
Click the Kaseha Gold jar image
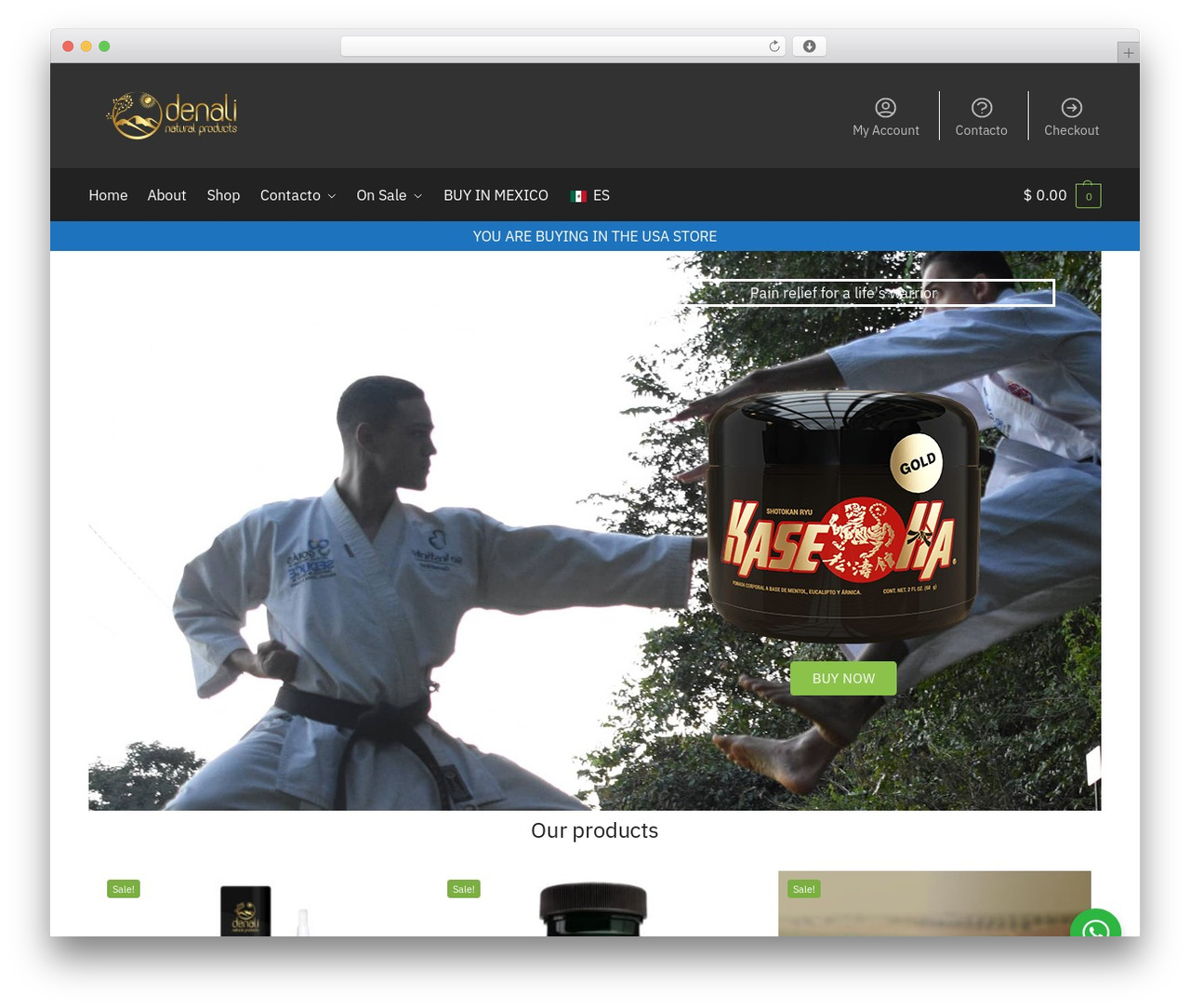pyautogui.click(x=841, y=516)
